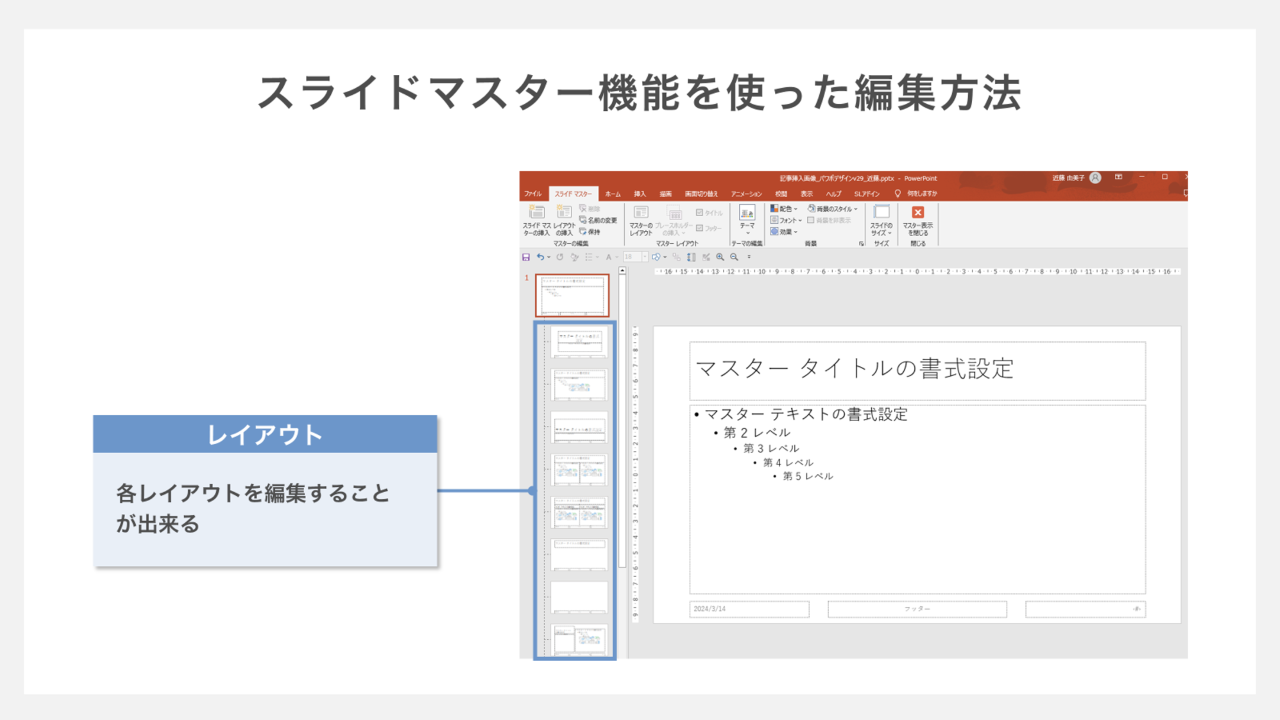1280x720 pixels.
Task: Switch to the 画面切り替え tab
Action: 701,194
